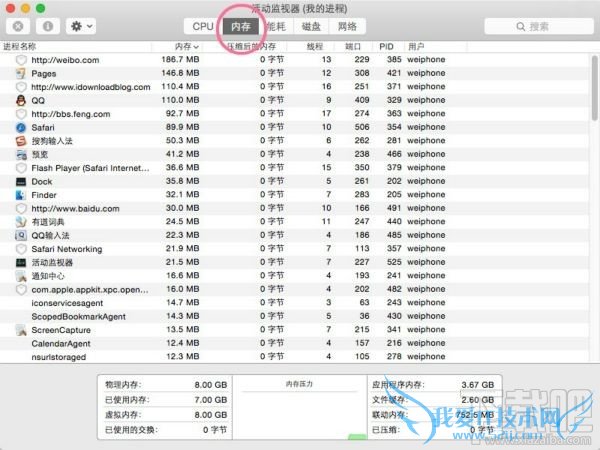Click the 虚拟内存 8.00 GB value
This screenshot has height=450, width=600.
[x=210, y=415]
